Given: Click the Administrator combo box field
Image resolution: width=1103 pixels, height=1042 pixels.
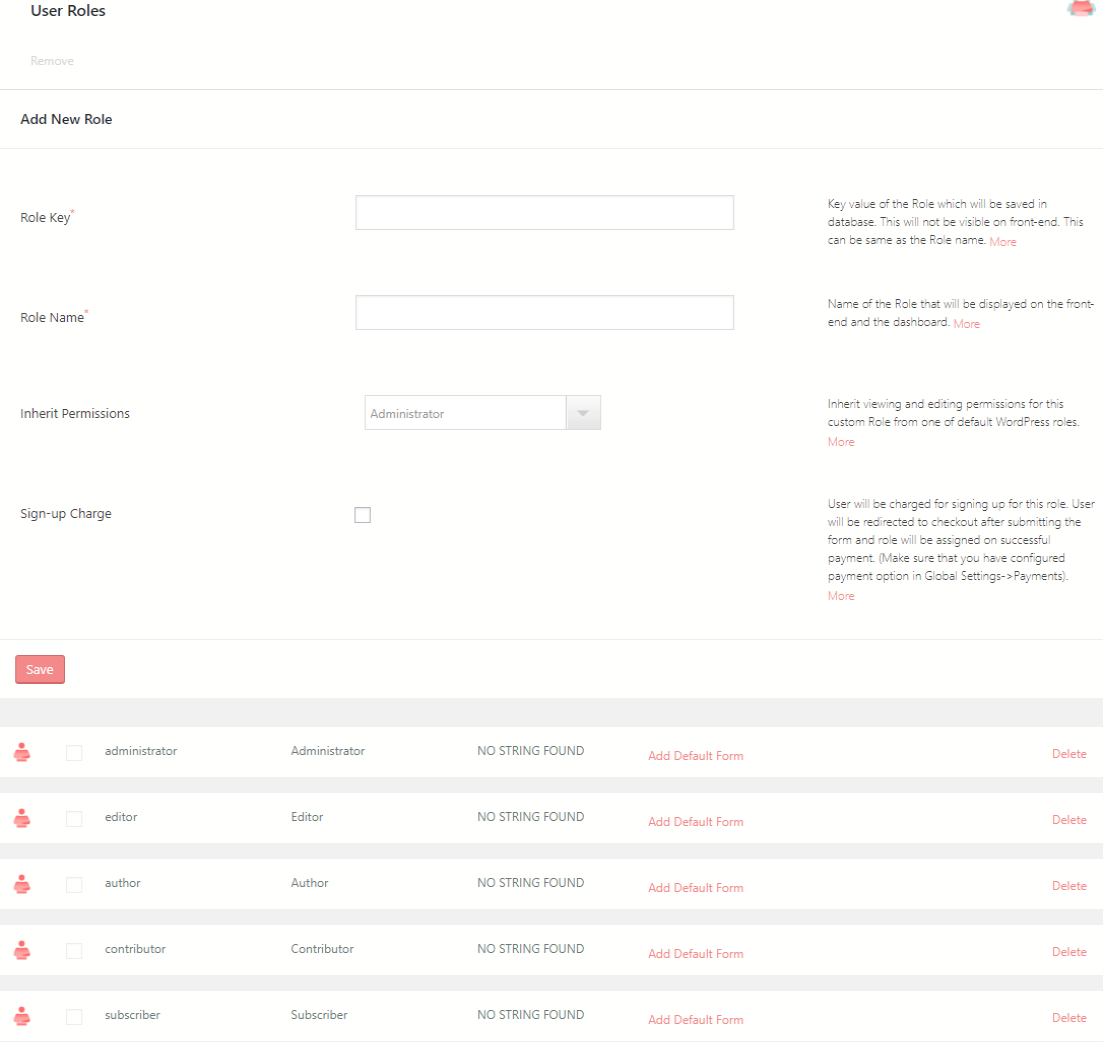Looking at the screenshot, I should (x=465, y=413).
